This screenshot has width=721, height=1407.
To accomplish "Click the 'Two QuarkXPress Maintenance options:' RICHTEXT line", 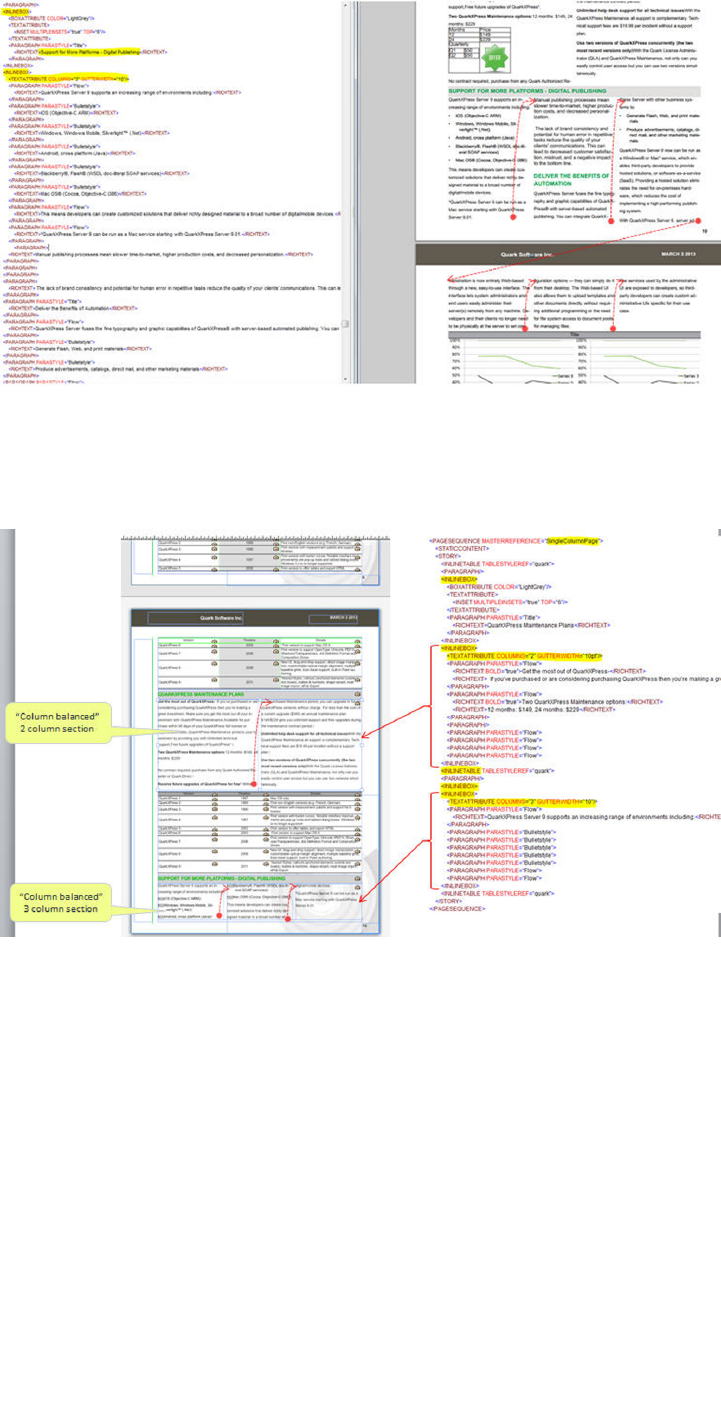I will [557, 701].
